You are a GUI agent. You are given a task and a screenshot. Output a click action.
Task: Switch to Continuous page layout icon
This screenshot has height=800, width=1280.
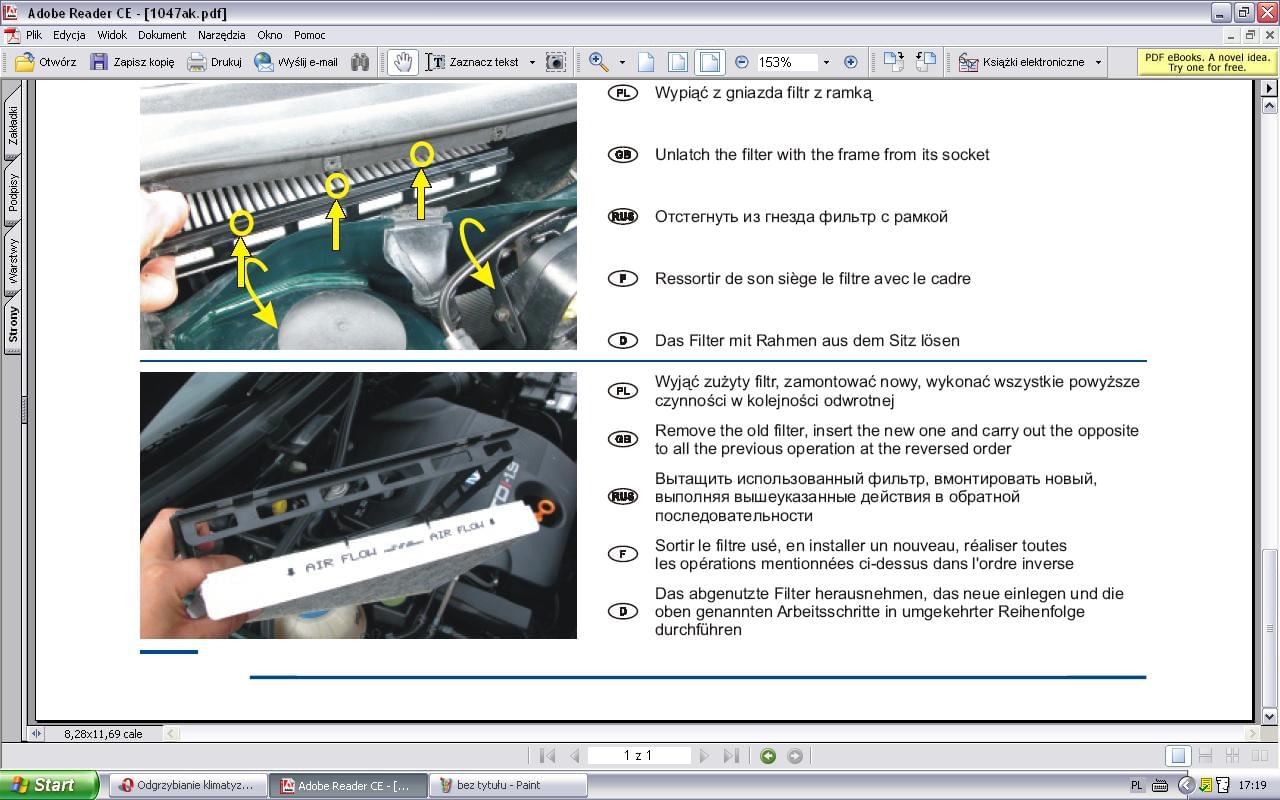click(1205, 756)
